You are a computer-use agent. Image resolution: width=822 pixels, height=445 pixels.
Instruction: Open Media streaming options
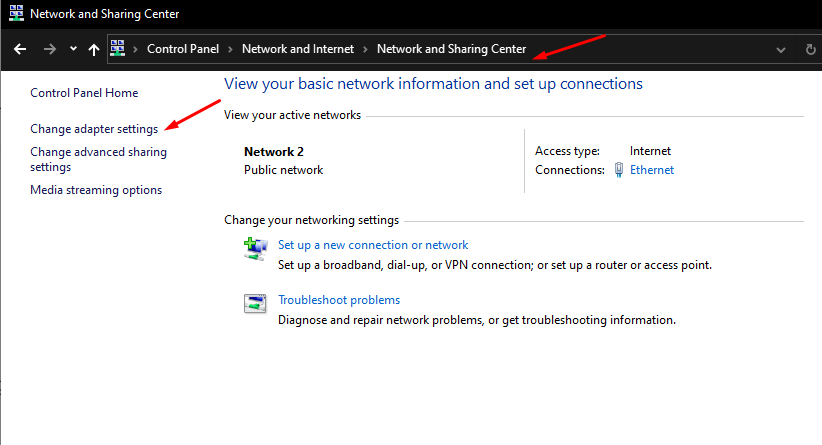pyautogui.click(x=96, y=190)
